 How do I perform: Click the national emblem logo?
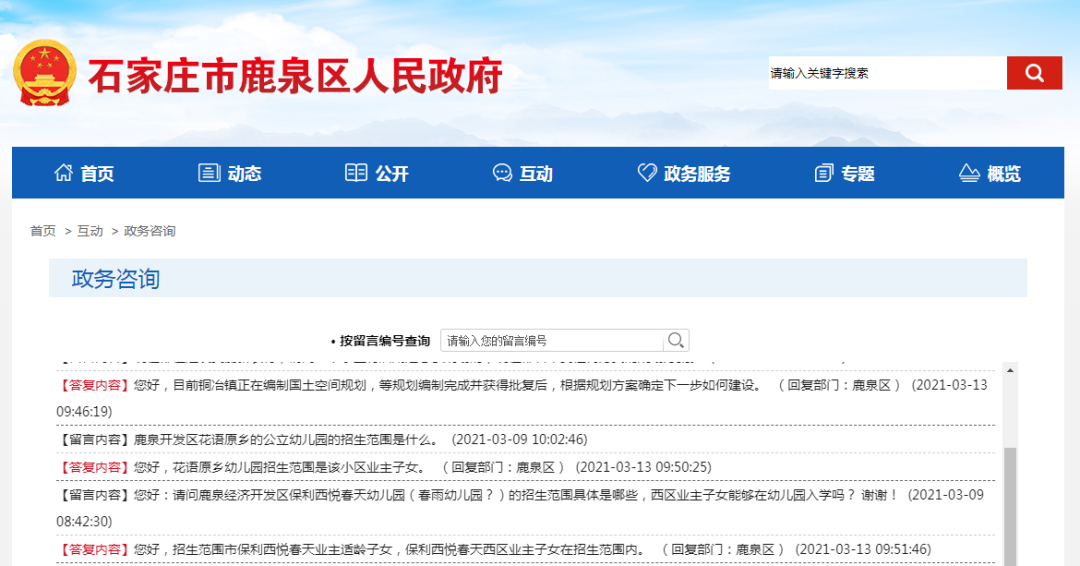pyautogui.click(x=44, y=74)
